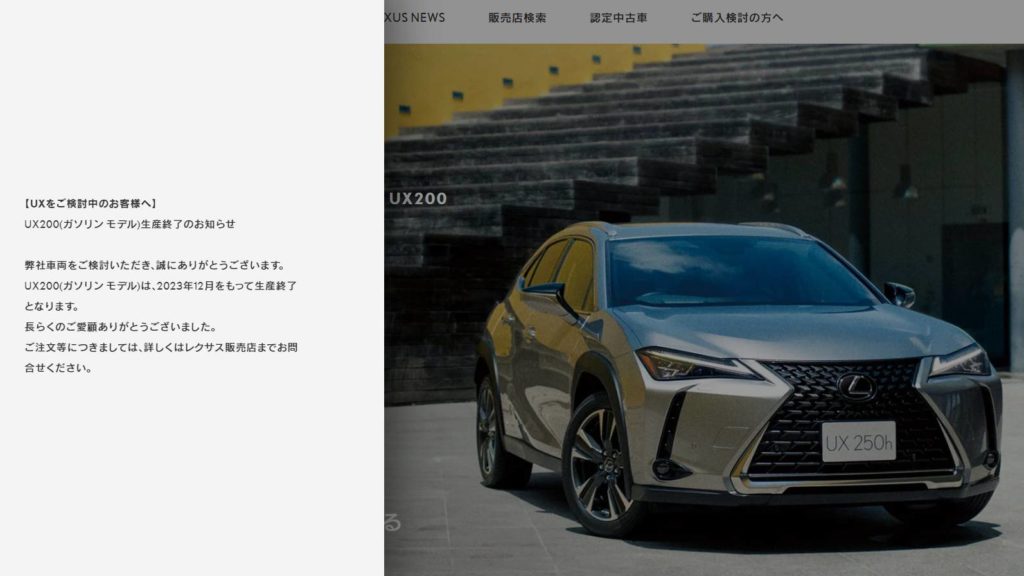Click the UX200 生産終了のお知らせ notice title

point(129,224)
